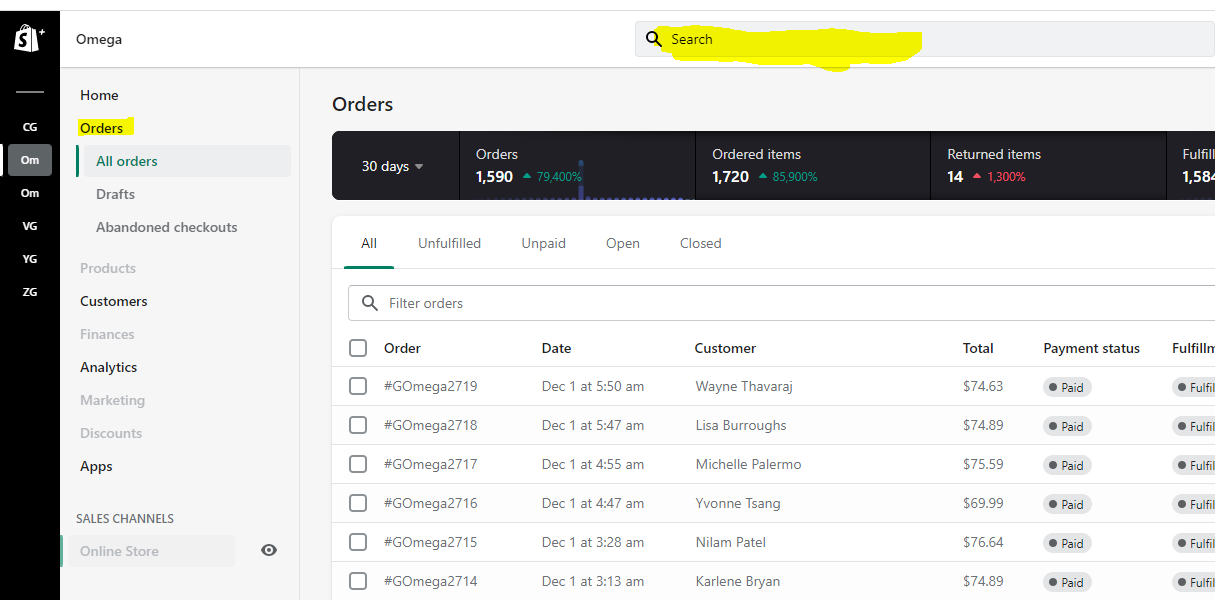Viewport: 1215px width, 600px height.
Task: Open order #GOmega2719
Action: coord(430,386)
